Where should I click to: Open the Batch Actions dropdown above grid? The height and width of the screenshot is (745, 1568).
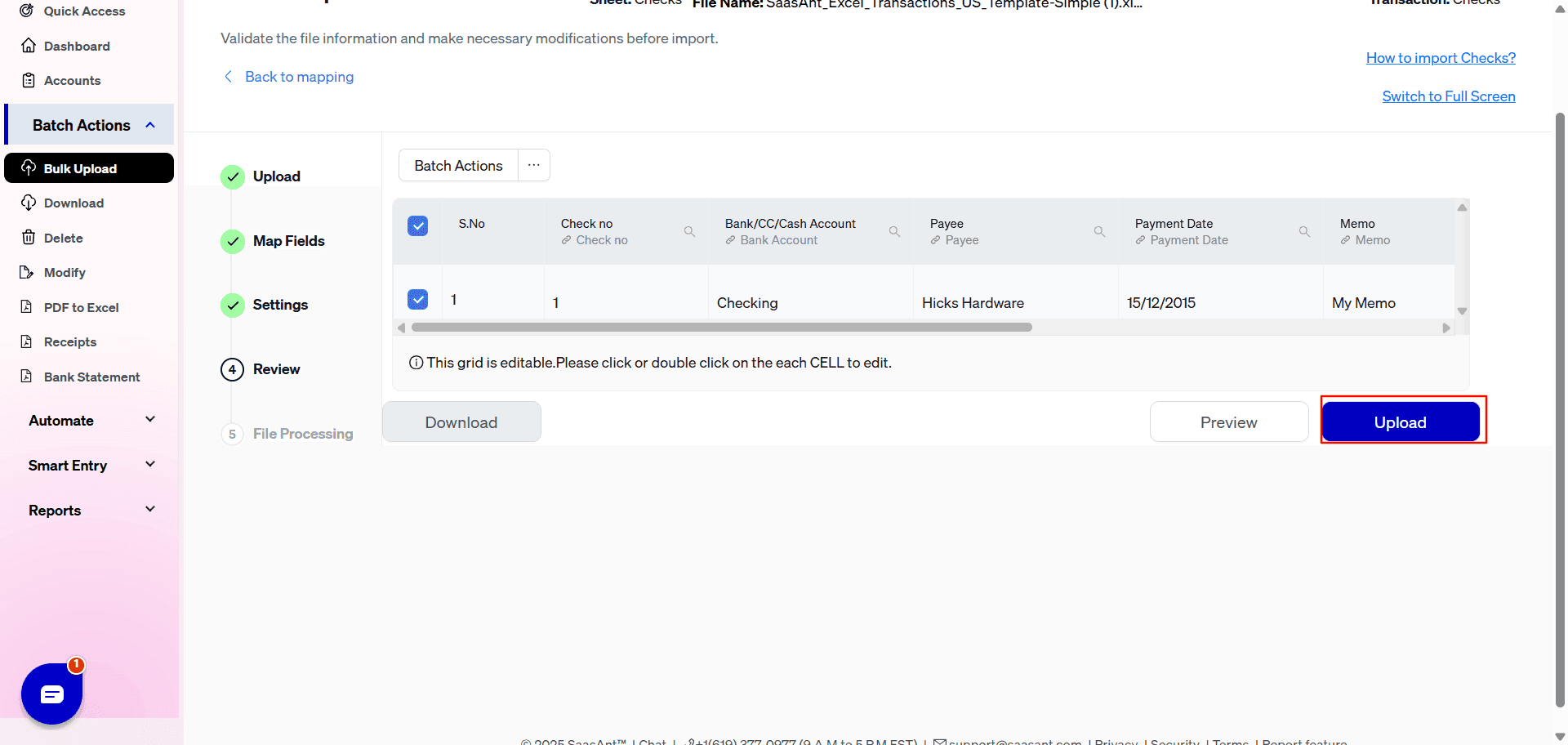pos(458,165)
